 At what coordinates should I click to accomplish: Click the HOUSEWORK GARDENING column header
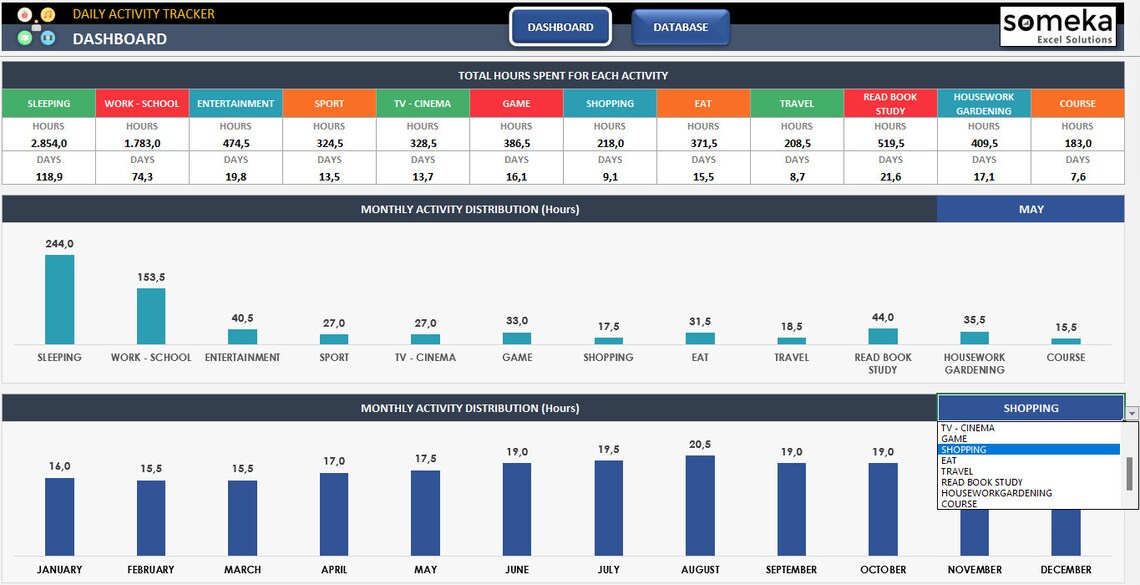(983, 102)
